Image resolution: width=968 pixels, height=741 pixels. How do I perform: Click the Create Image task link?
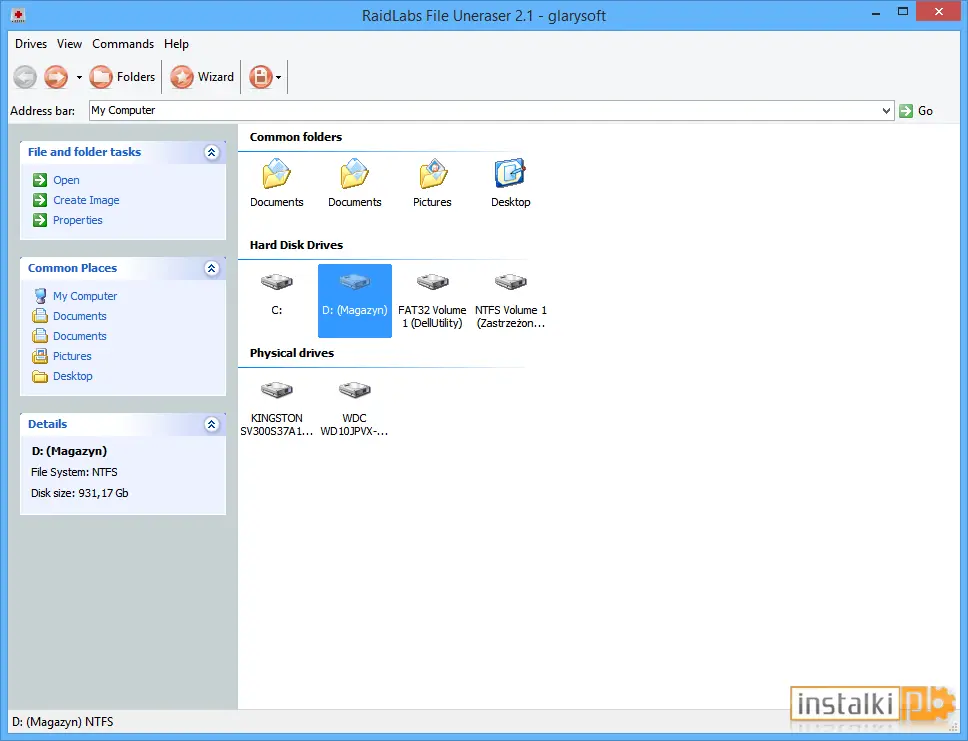pos(86,200)
